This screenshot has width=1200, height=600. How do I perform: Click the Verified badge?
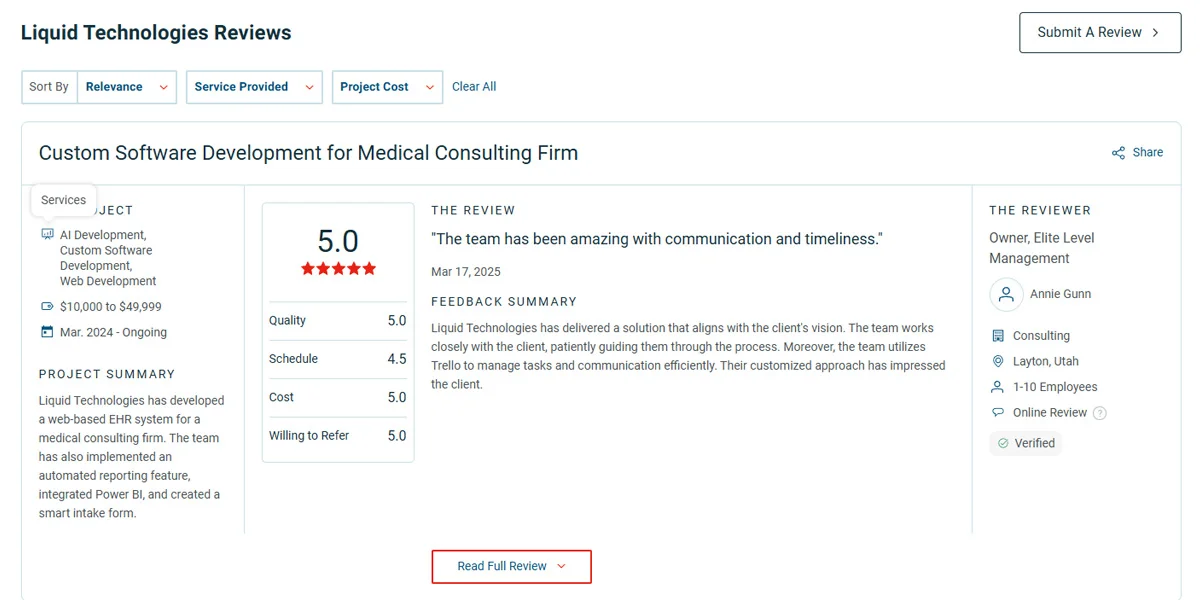tap(1026, 443)
